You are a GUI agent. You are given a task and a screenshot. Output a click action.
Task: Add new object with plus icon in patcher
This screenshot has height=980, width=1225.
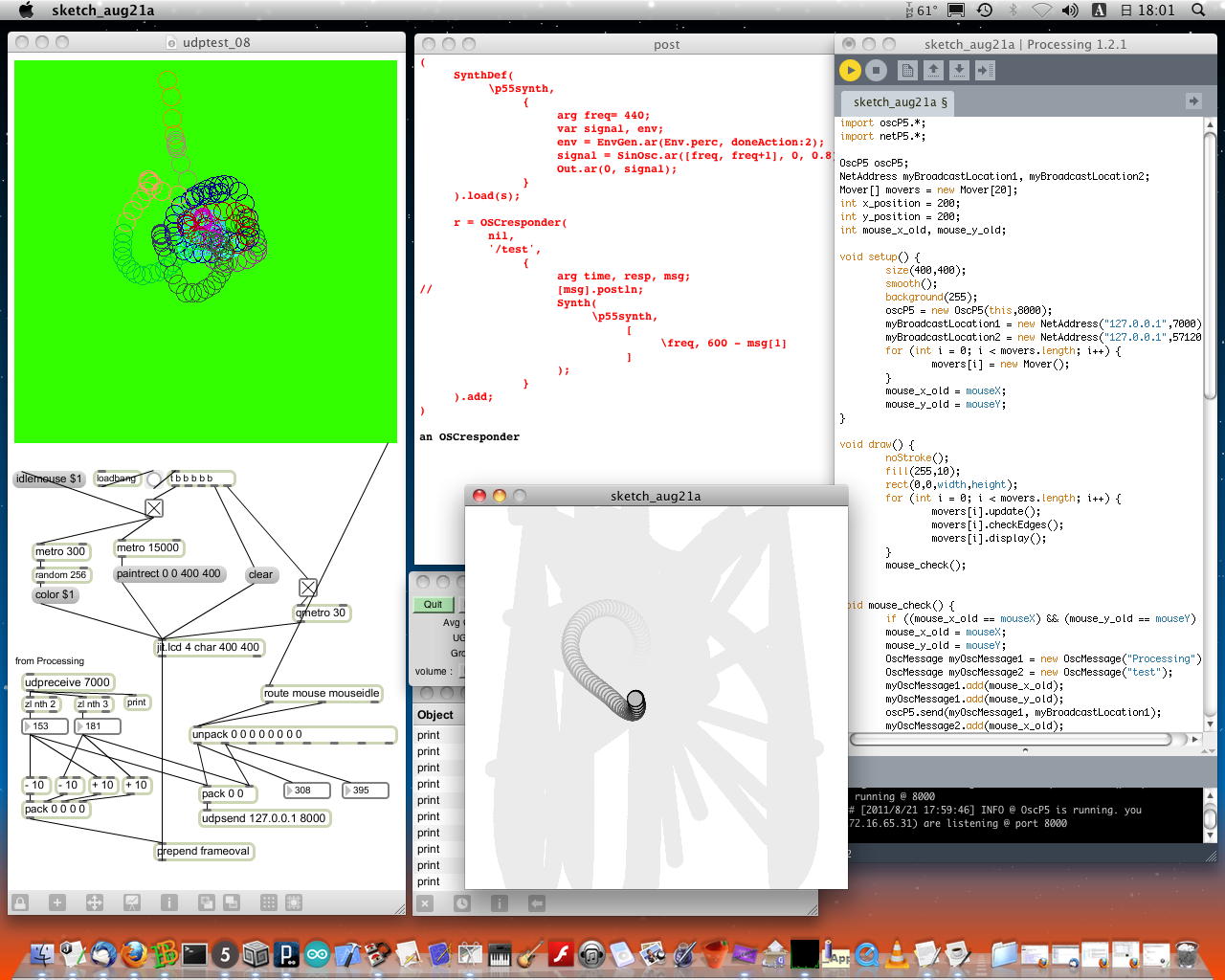pos(57,902)
